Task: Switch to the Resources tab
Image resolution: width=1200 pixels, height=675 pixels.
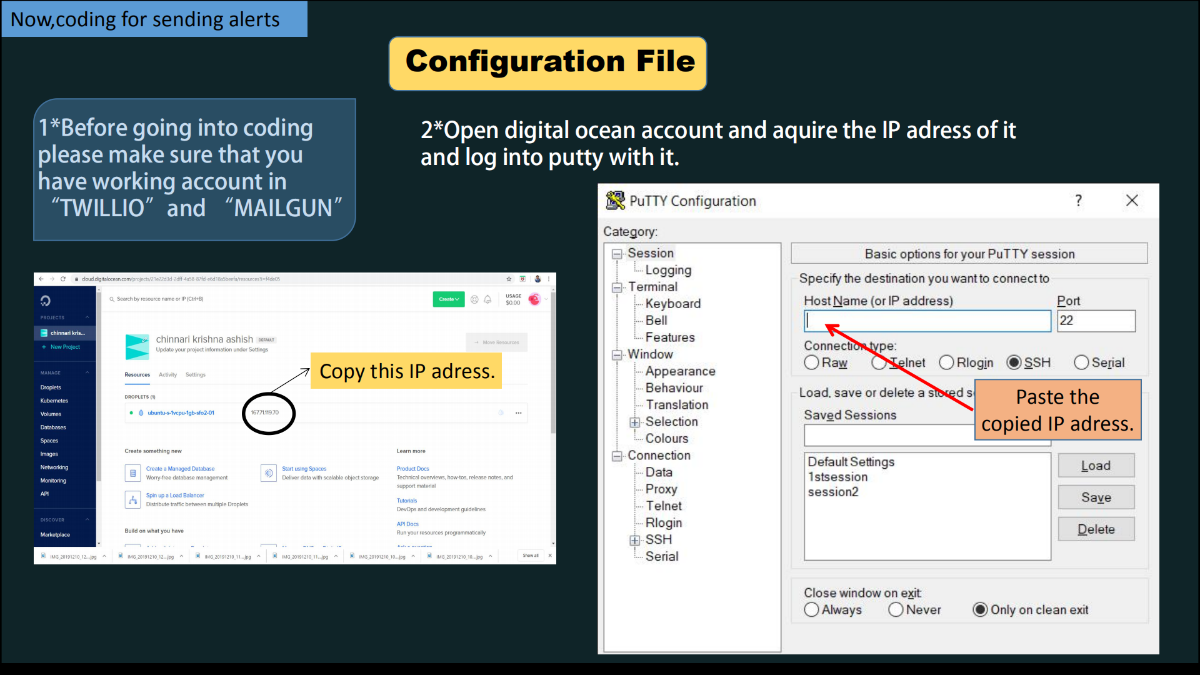Action: click(x=137, y=374)
